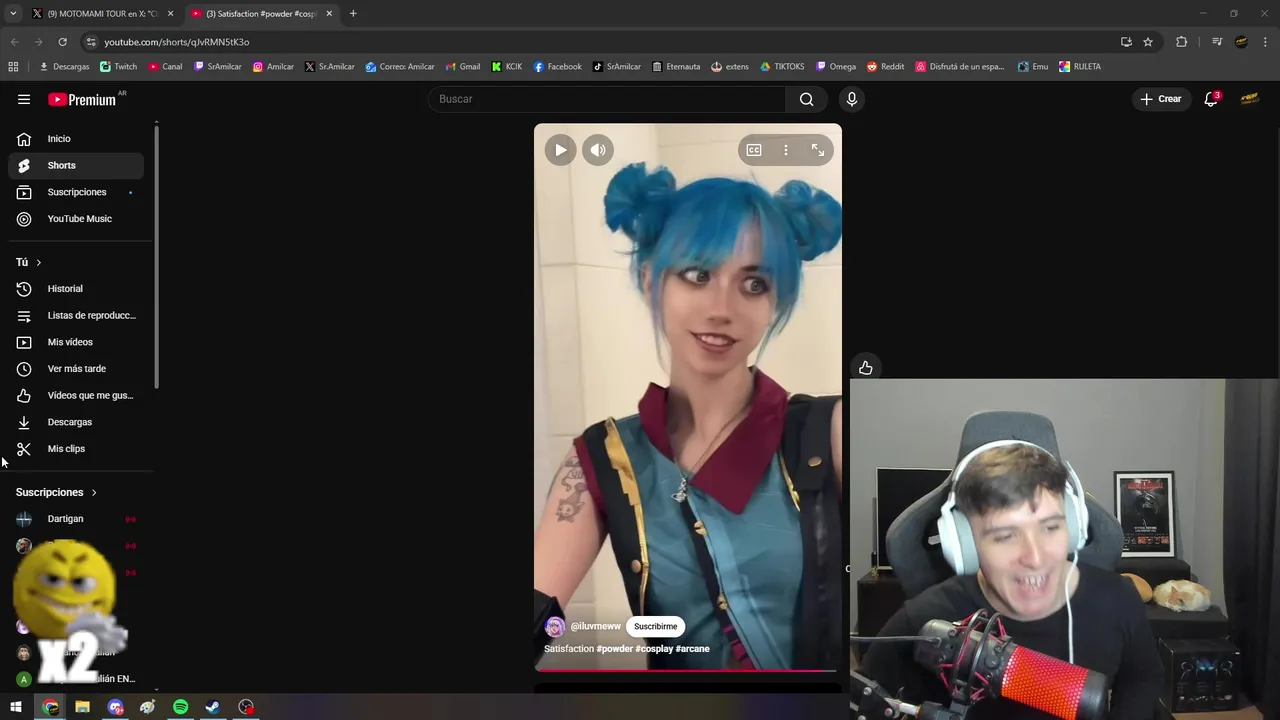Screen dimensions: 1280x720
Task: Expand the Suscripciones section header
Action: [57, 492]
